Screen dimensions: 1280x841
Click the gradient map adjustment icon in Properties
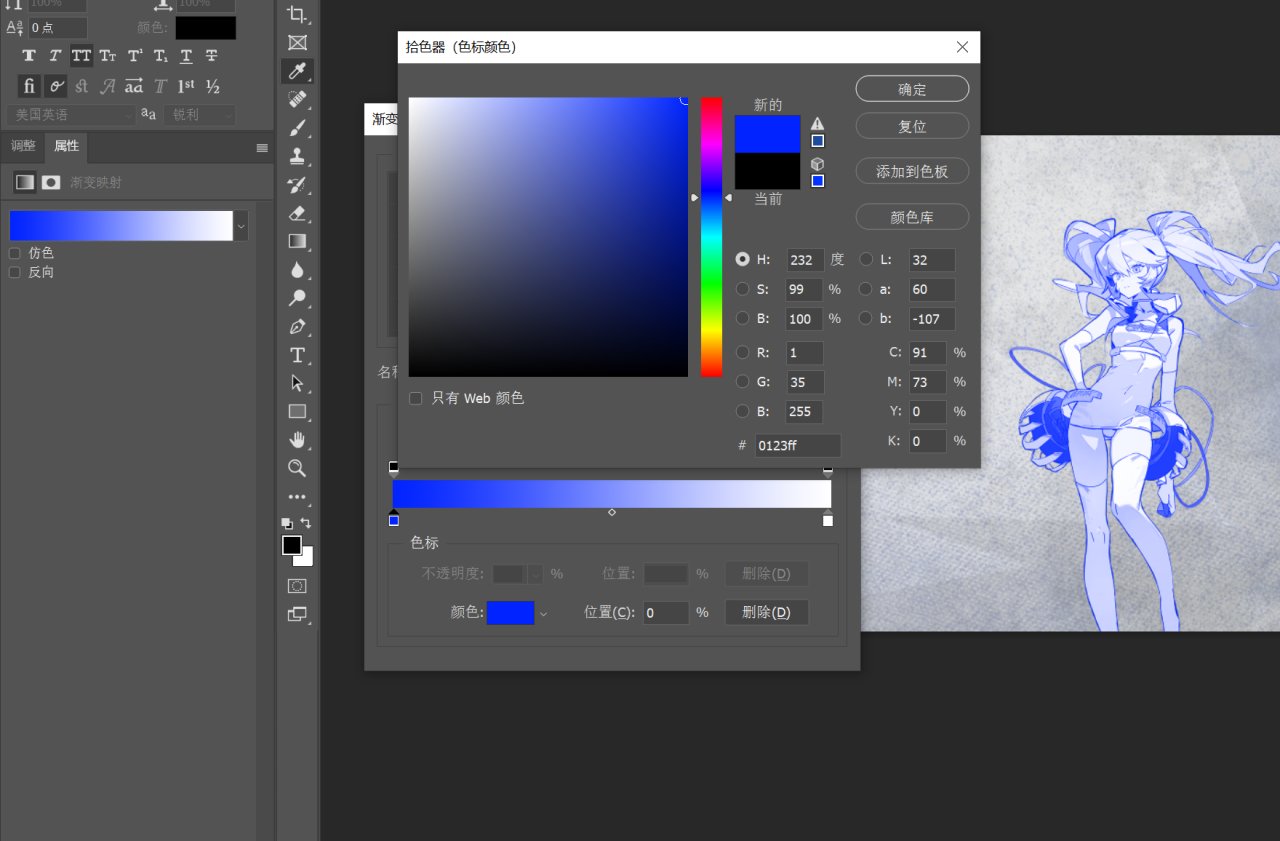pyautogui.click(x=24, y=182)
